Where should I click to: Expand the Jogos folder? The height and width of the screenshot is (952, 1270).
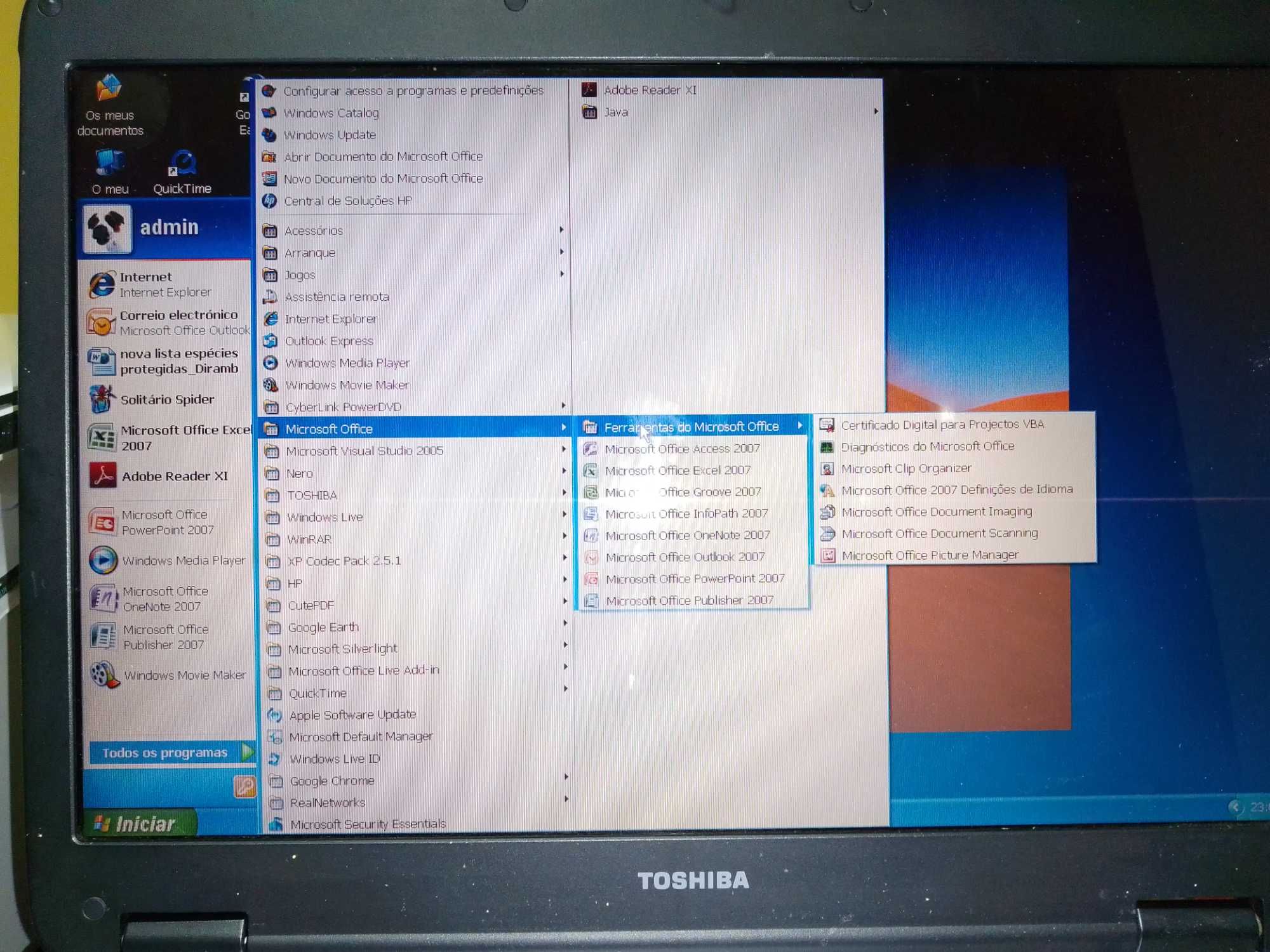[414, 275]
